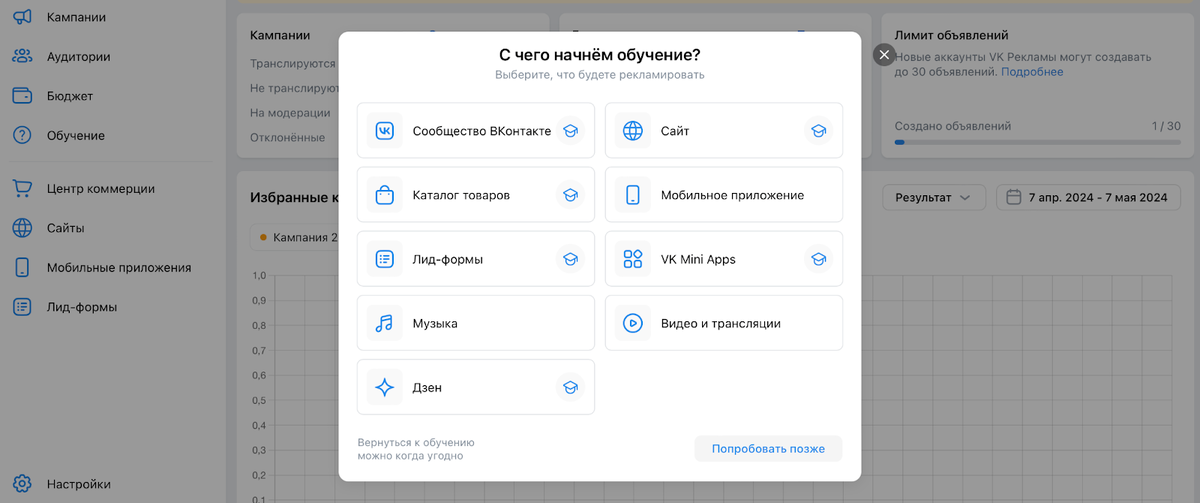Viewport: 1200px width, 503px height.
Task: Open the Кампании megaphone sidebar icon
Action: (22, 17)
